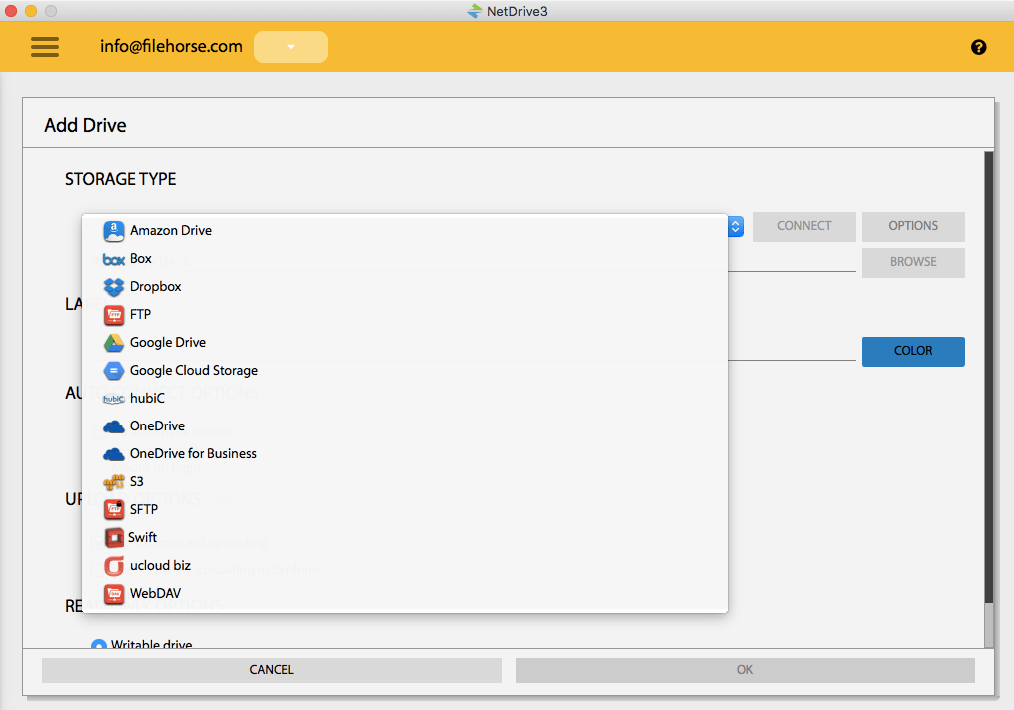1014x710 pixels.
Task: Click the OneDrive cloud icon
Action: [x=114, y=426]
